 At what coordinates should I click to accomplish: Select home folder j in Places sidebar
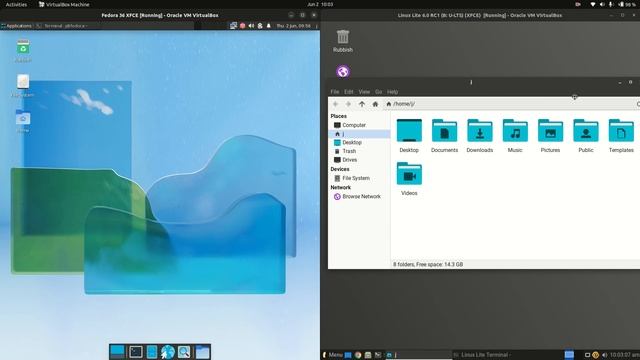[359, 134]
